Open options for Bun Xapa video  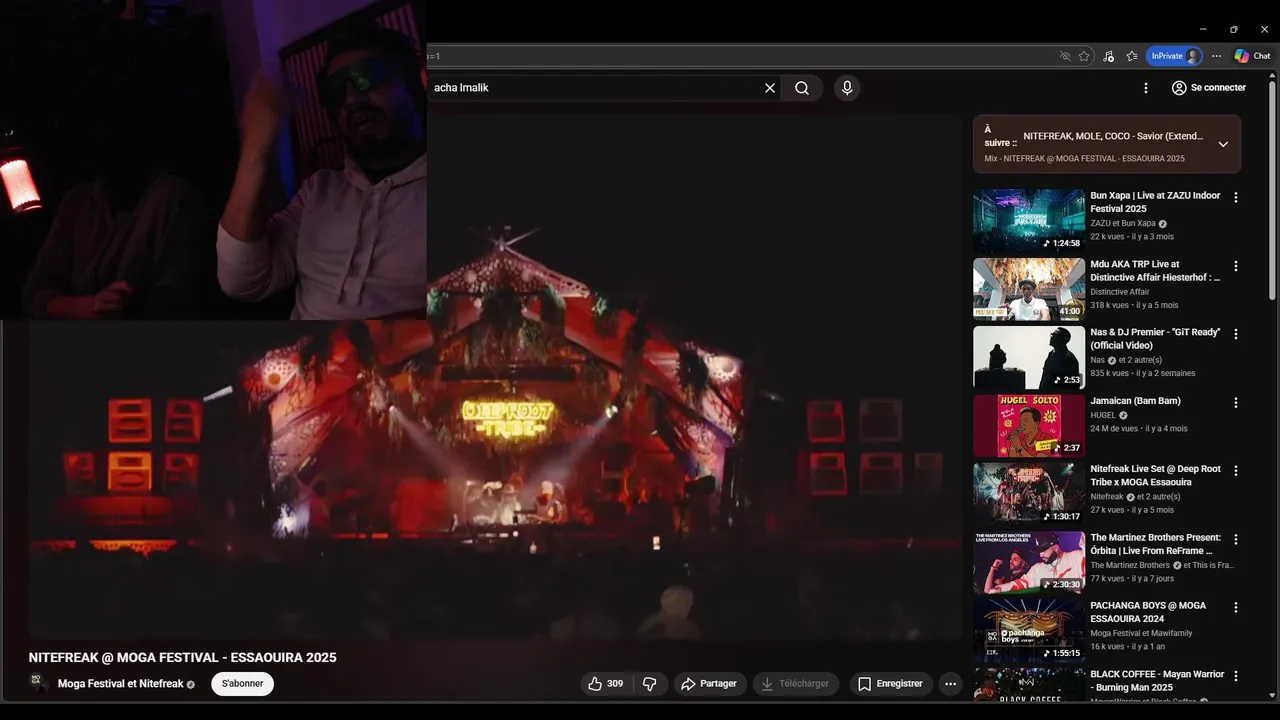1236,197
